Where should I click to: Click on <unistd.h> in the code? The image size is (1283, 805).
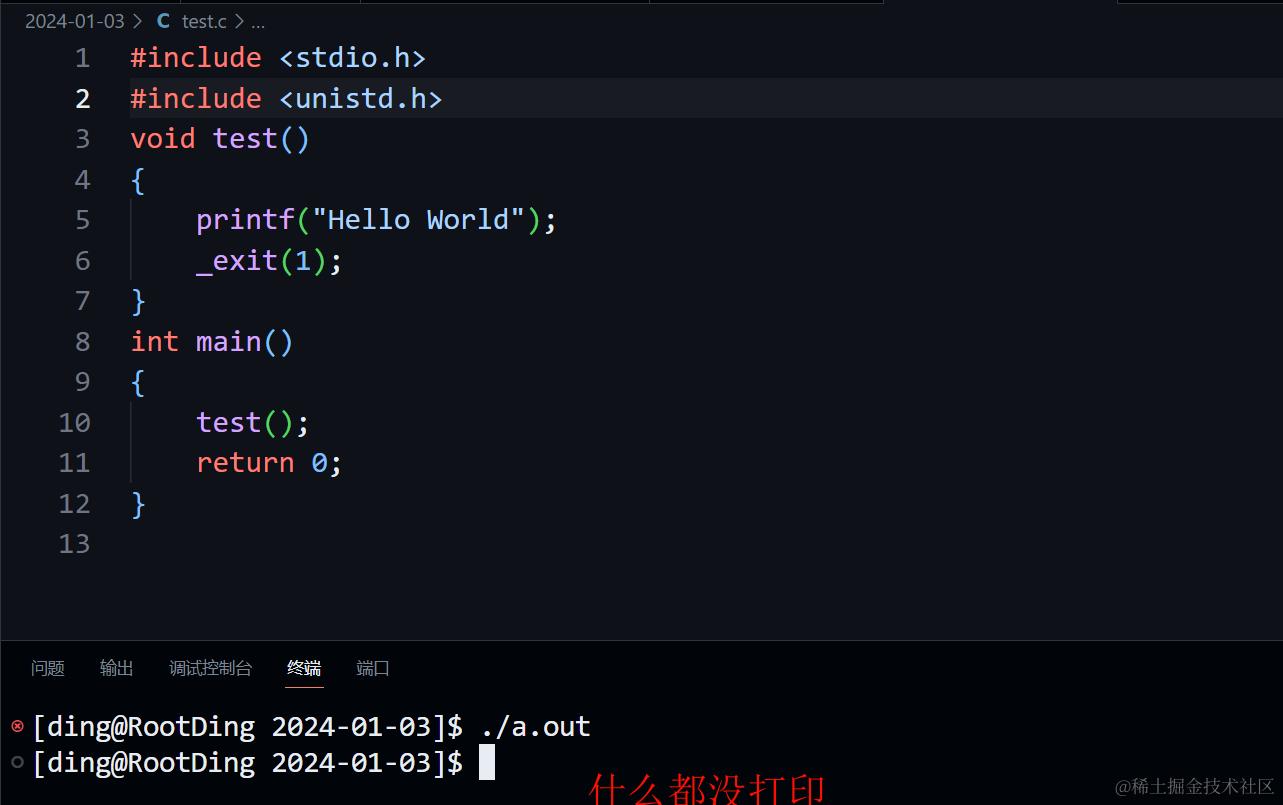360,98
